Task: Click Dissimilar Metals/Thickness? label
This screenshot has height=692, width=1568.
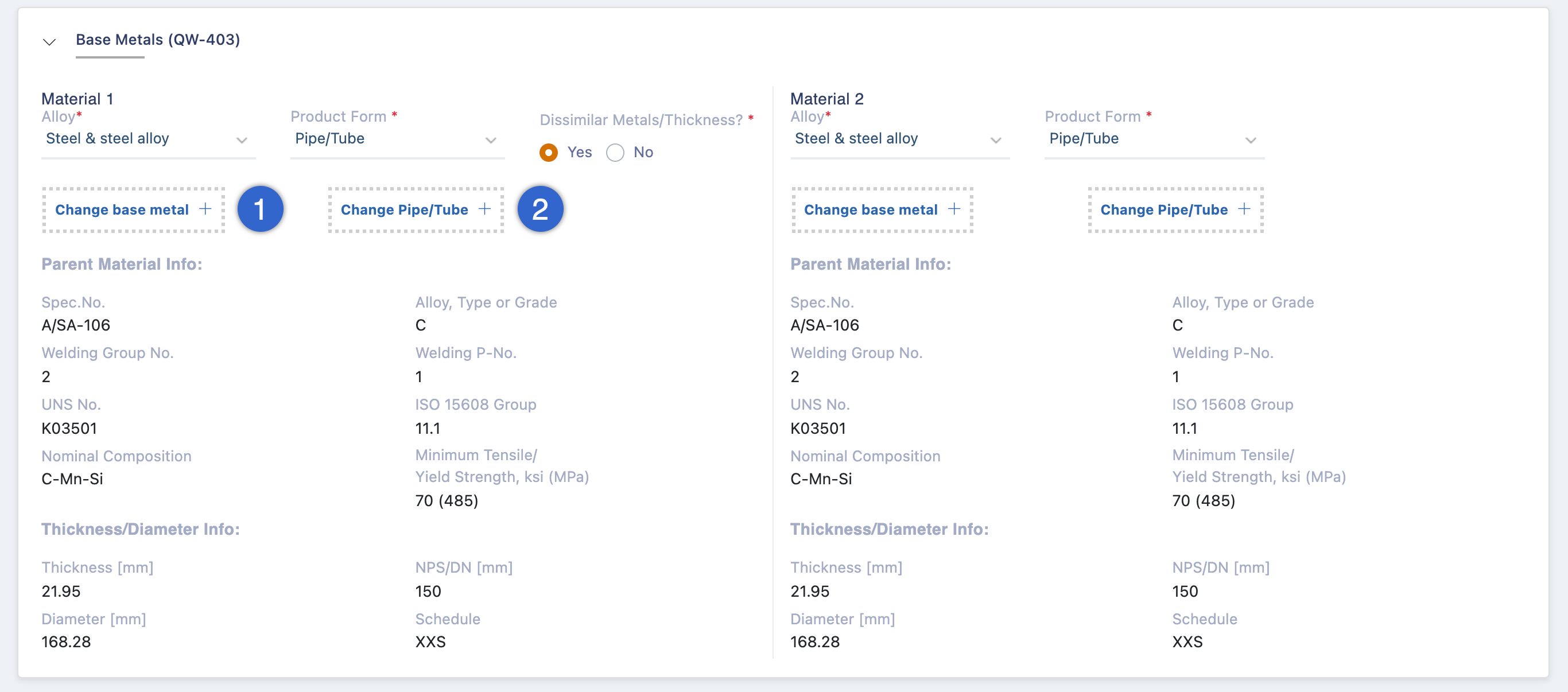Action: pos(641,120)
